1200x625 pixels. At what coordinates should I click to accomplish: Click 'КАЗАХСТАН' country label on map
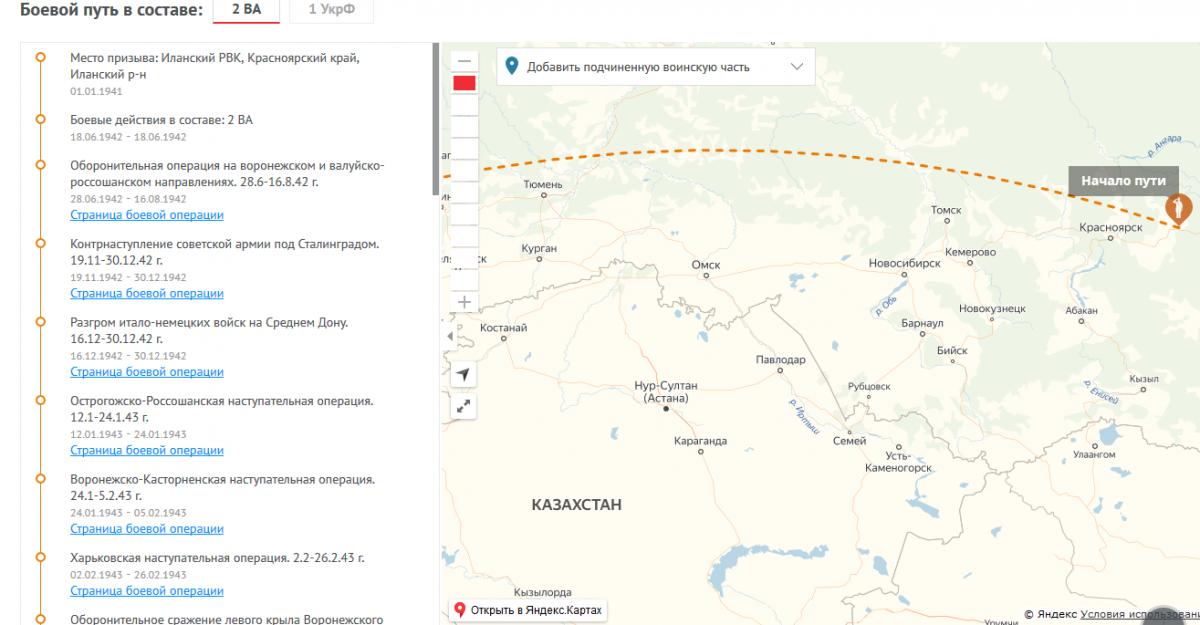576,505
